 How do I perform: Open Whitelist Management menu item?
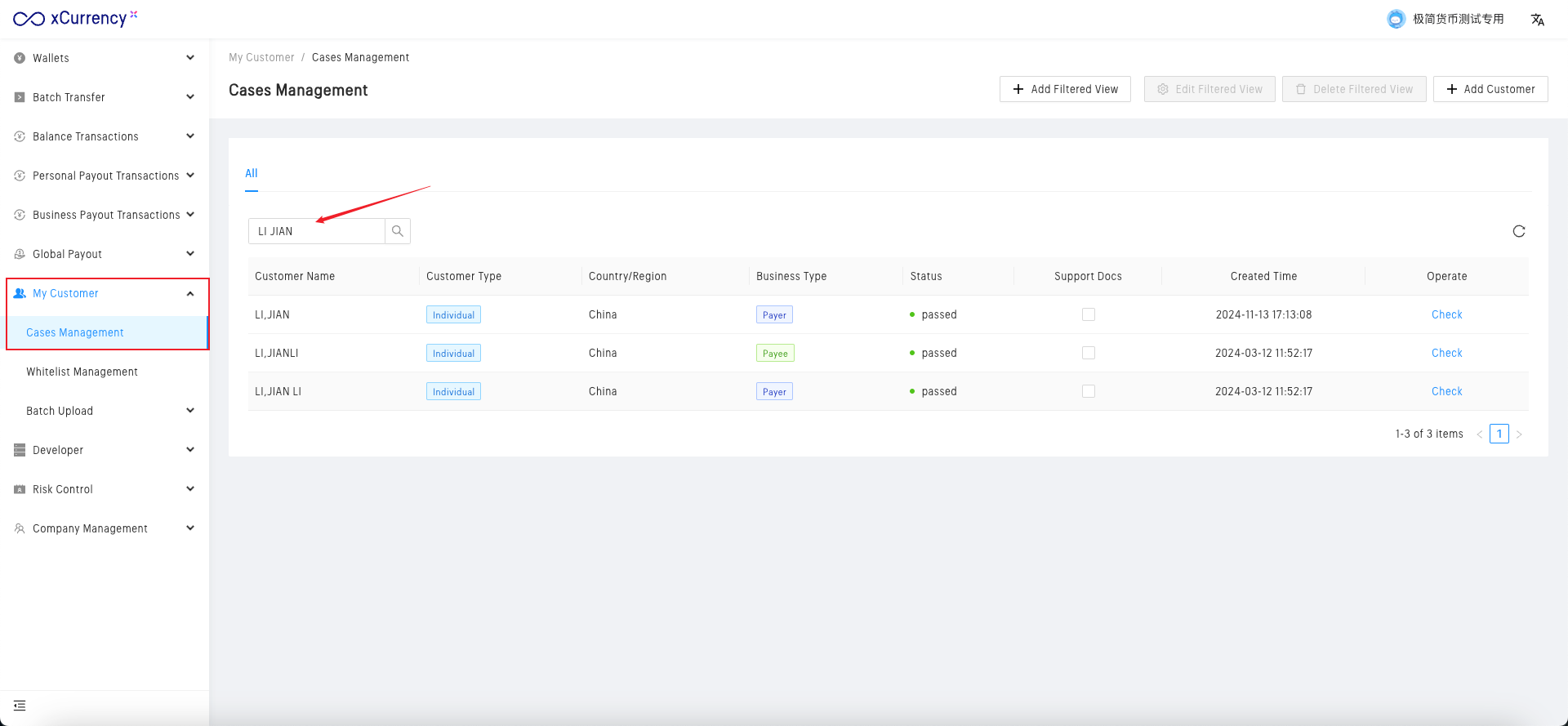coord(82,372)
